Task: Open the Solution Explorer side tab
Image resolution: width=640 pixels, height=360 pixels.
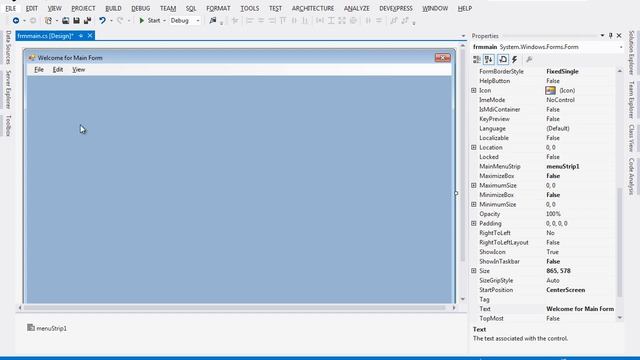Action: coord(631,53)
